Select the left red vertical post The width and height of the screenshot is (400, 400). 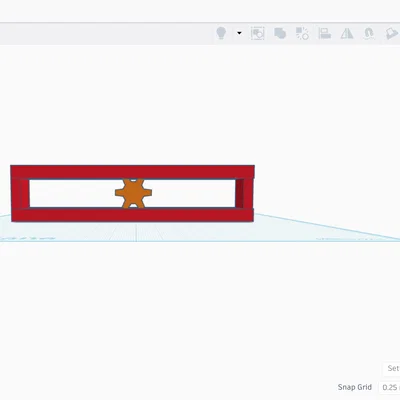pyautogui.click(x=20, y=194)
